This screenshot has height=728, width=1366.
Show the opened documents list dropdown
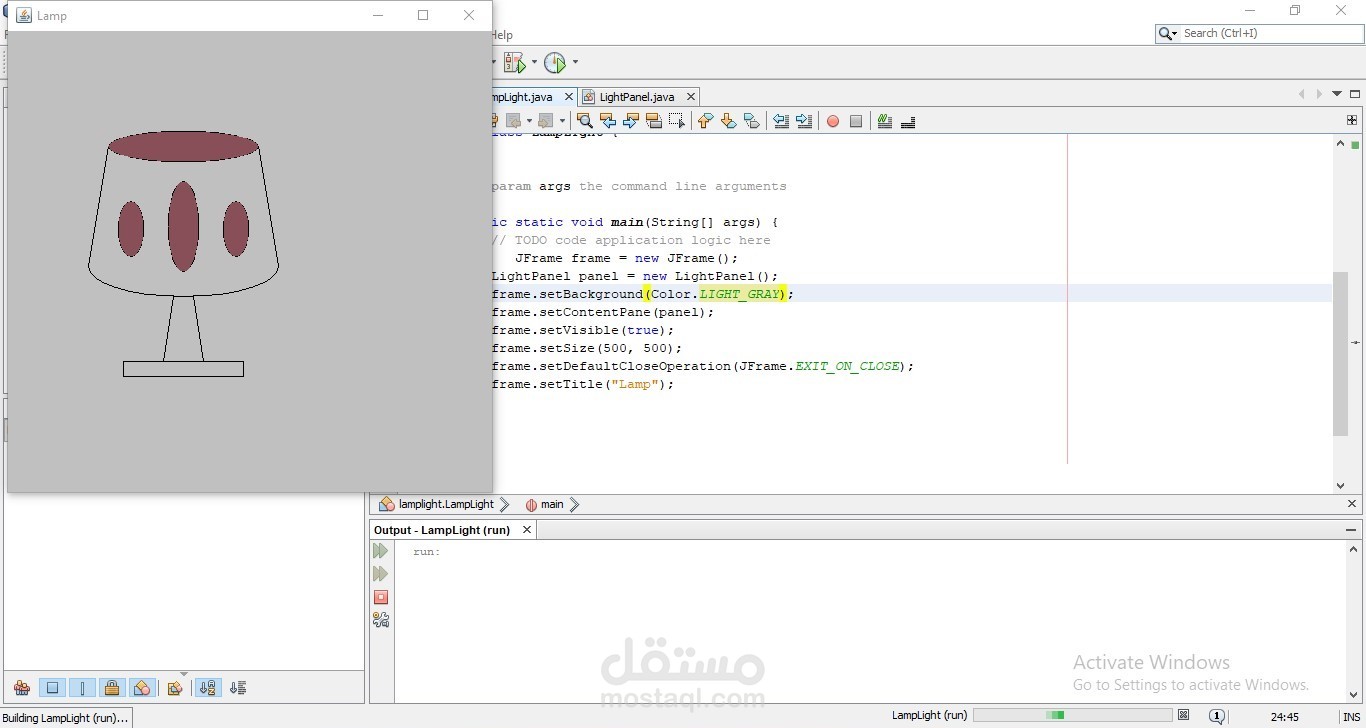coord(1336,94)
